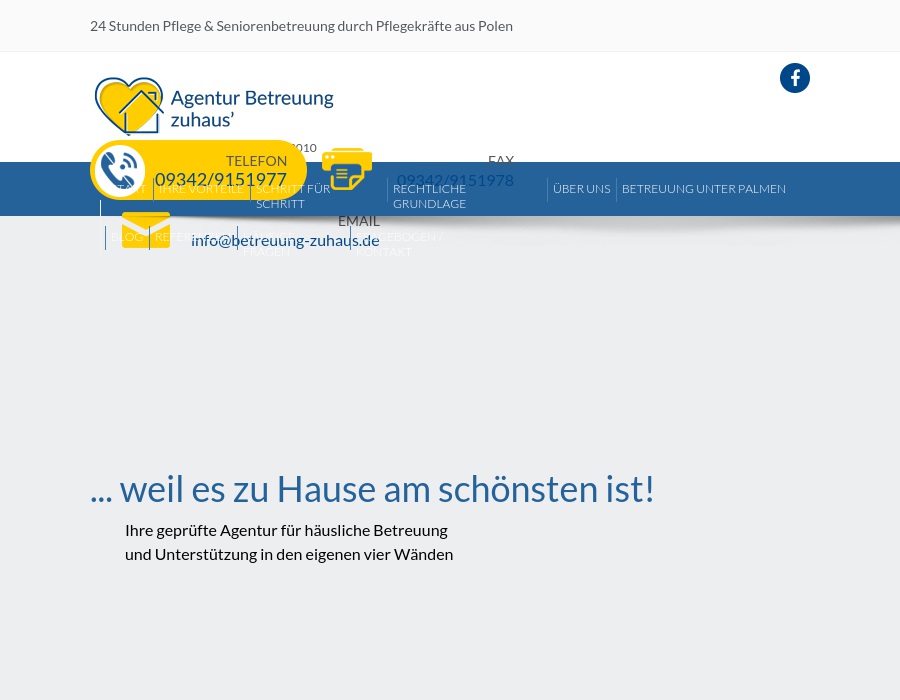Screen dimensions: 900x700
Task: Open the START menu item
Action: click(135, 189)
